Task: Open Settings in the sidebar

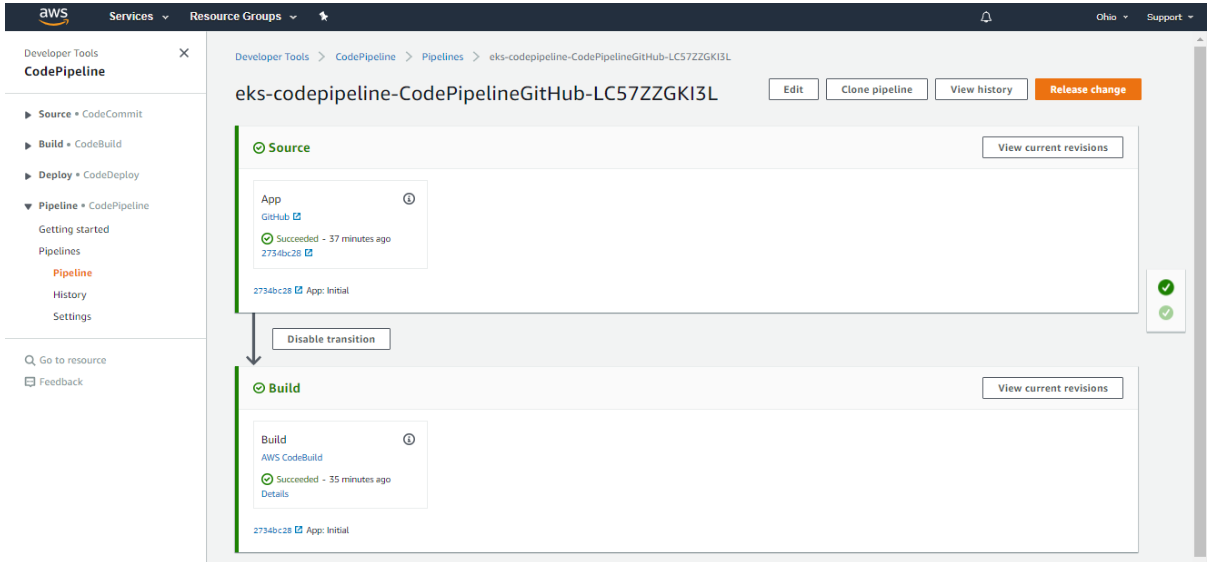Action: [x=72, y=316]
